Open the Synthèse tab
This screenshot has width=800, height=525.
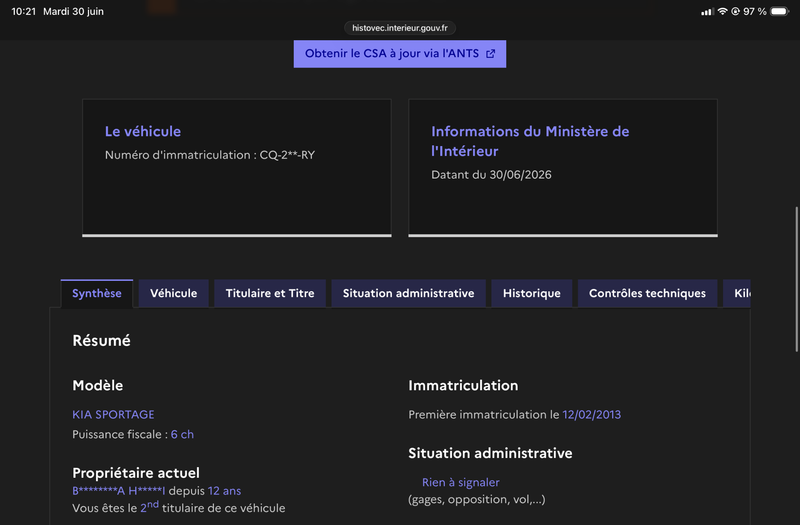(x=97, y=293)
